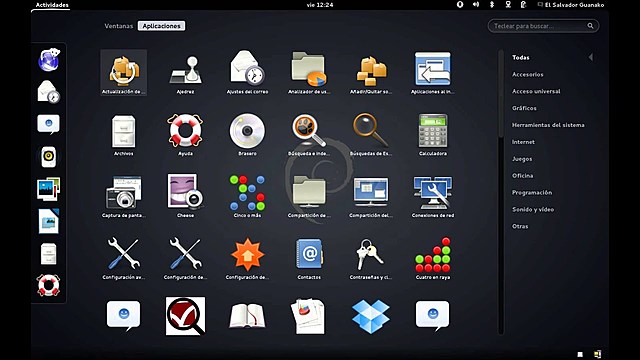This screenshot has width=640, height=360.
Task: Filter by the Juegos category
Action: 522,159
